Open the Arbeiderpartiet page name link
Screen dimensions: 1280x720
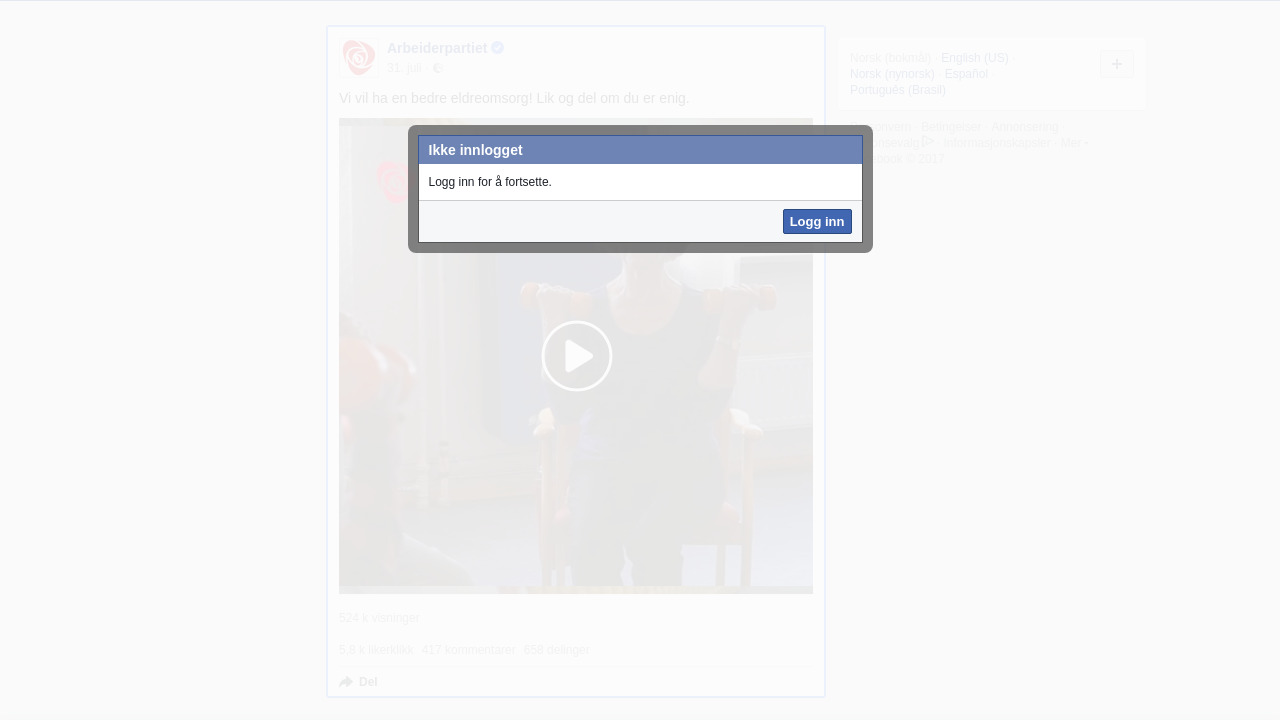437,48
